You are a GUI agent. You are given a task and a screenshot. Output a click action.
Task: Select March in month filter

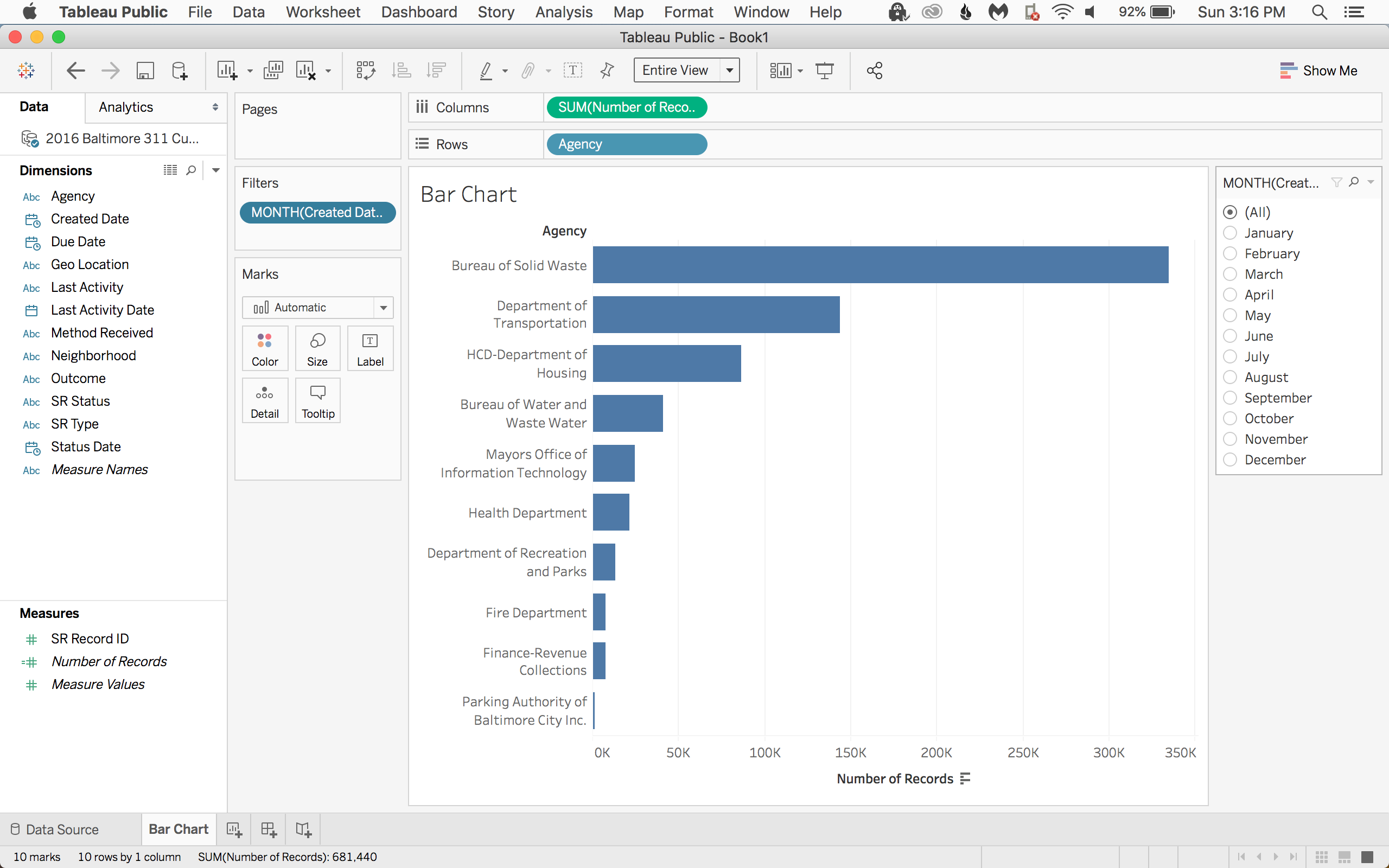[x=1229, y=274]
